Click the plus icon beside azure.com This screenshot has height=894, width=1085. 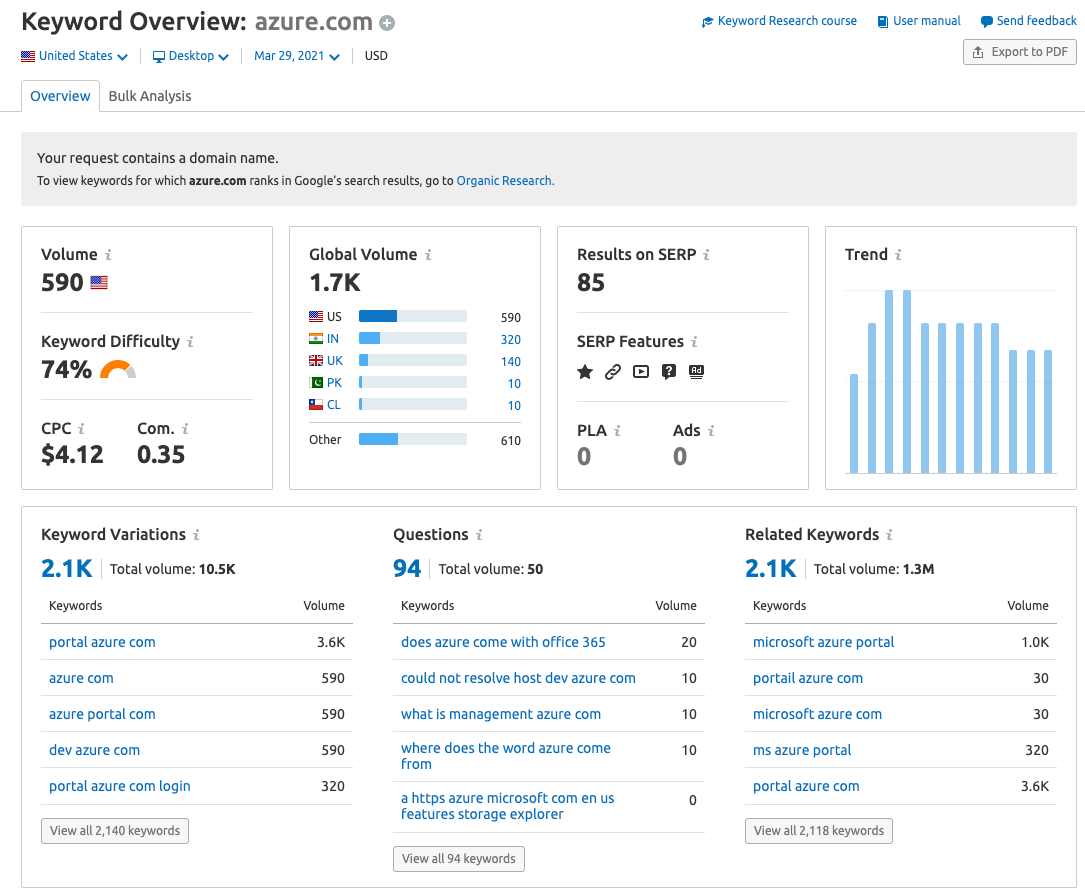click(388, 24)
